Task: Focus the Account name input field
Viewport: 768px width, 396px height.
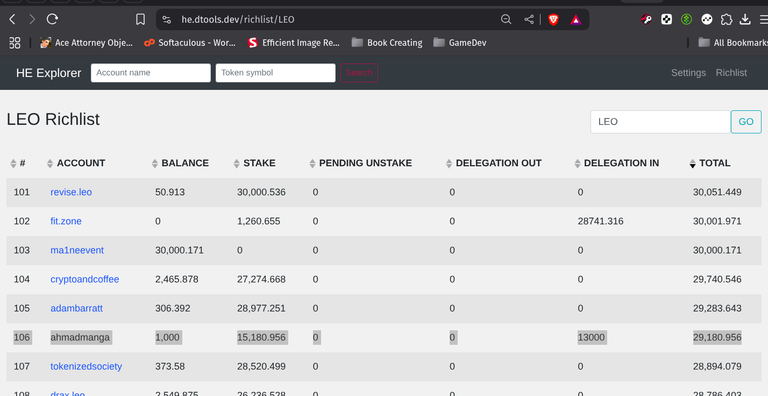Action: (151, 73)
